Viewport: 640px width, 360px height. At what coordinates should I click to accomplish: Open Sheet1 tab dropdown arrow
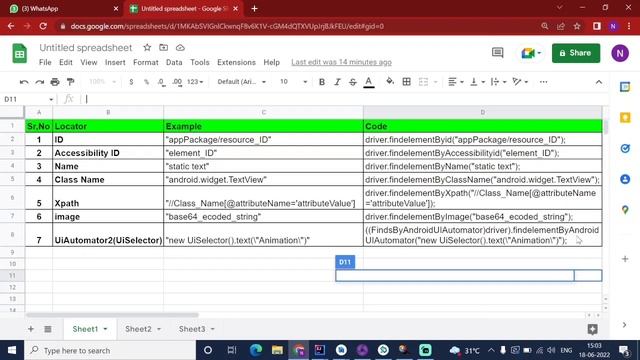coord(105,329)
